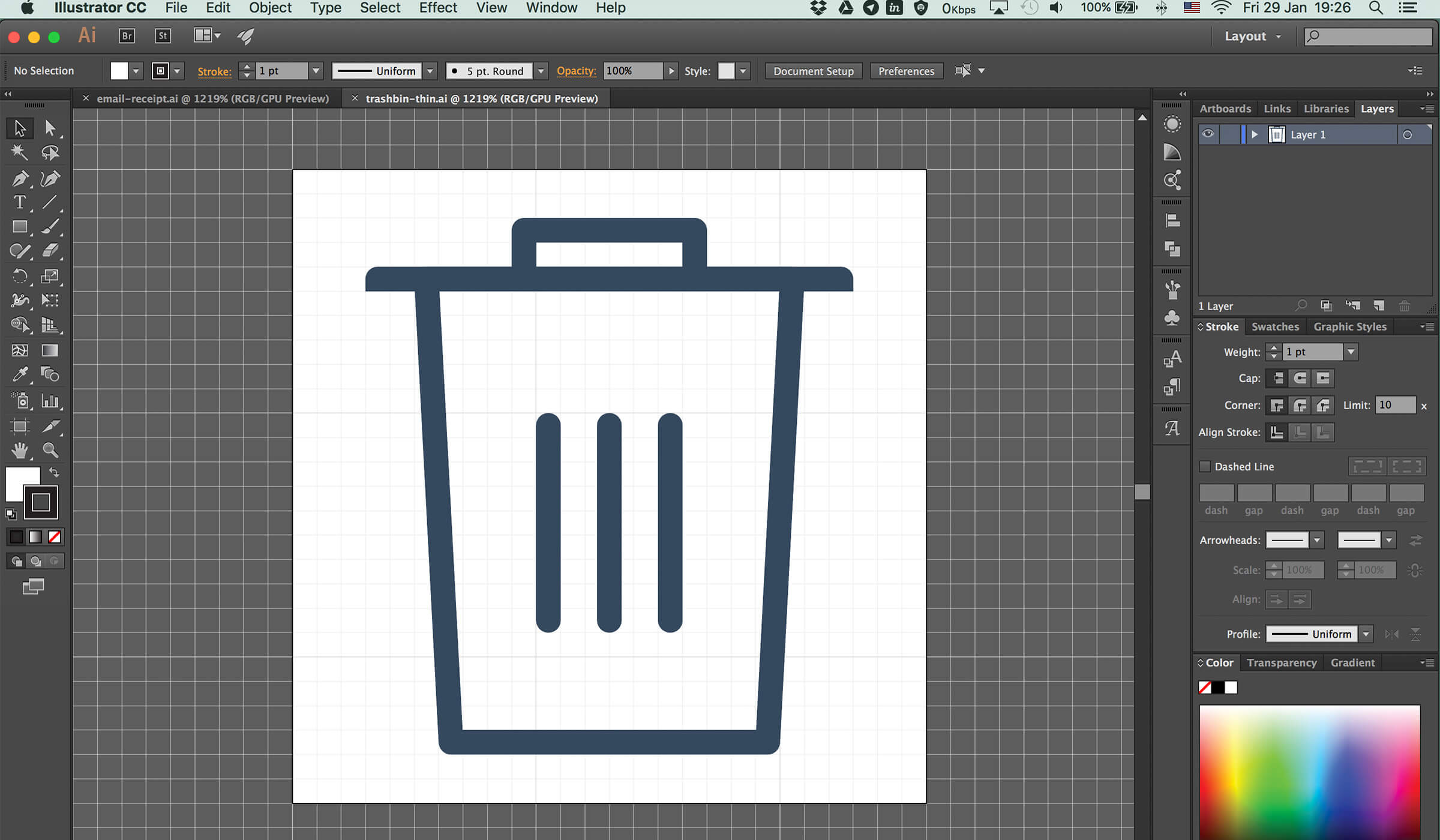The width and height of the screenshot is (1440, 840).
Task: Align stroke to center option
Action: (x=1277, y=432)
